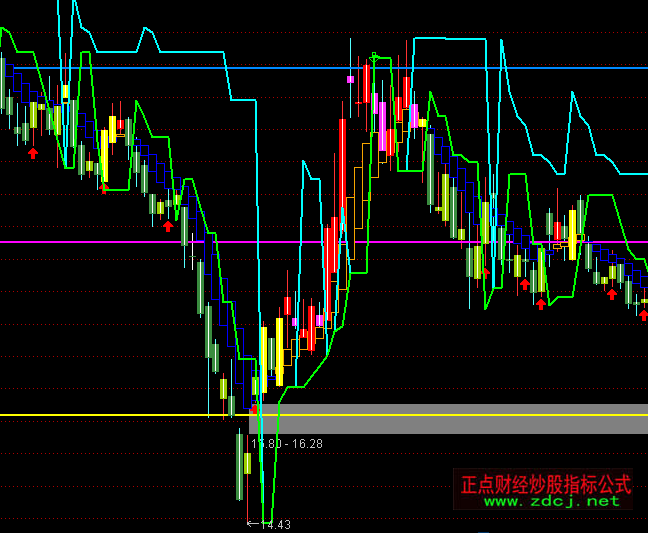Click the leftmost red up-arrow buy signal
The height and width of the screenshot is (533, 648).
33,153
